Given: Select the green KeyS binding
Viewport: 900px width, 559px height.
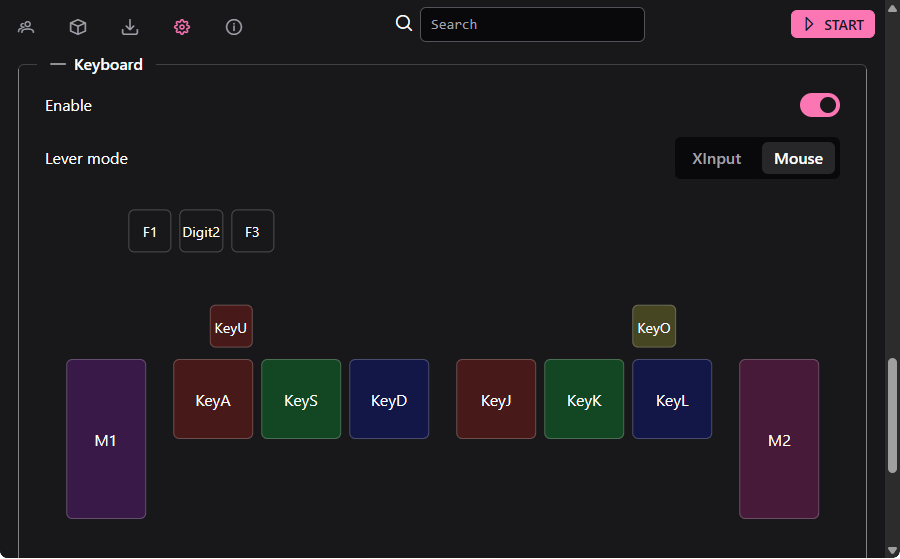Looking at the screenshot, I should coord(301,399).
